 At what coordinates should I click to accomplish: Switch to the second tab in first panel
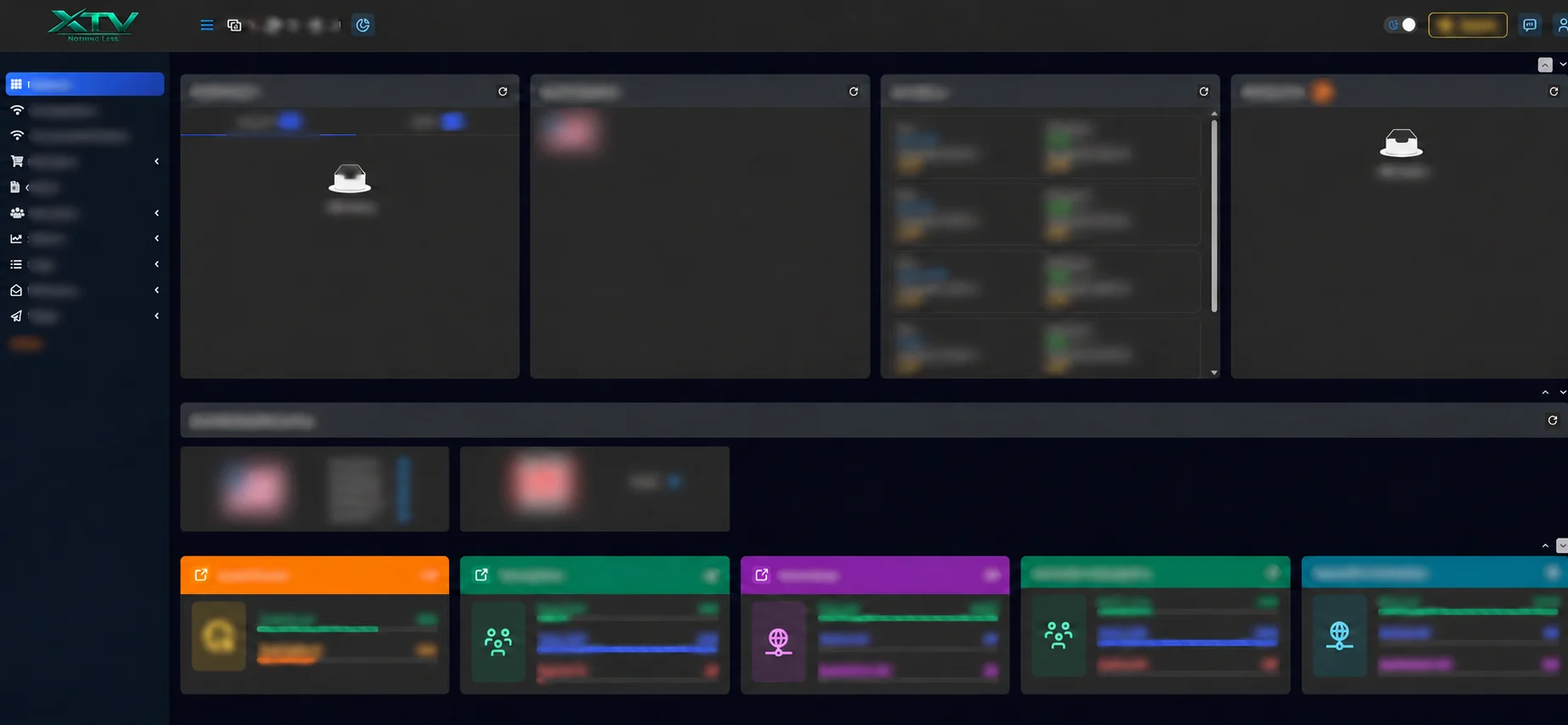[x=437, y=122]
